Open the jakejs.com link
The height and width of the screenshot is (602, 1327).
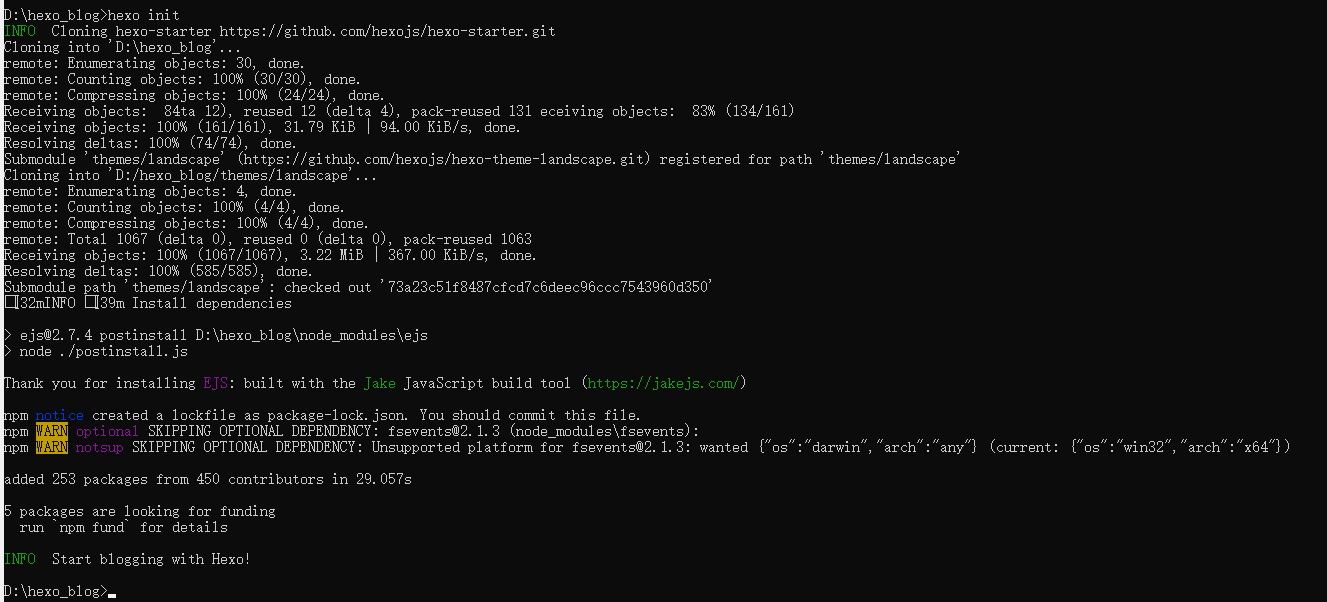(x=662, y=383)
